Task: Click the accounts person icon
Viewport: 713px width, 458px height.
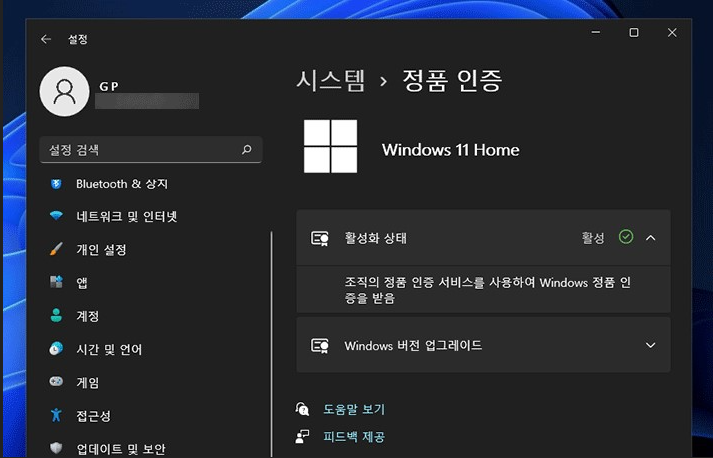Action: 56,315
